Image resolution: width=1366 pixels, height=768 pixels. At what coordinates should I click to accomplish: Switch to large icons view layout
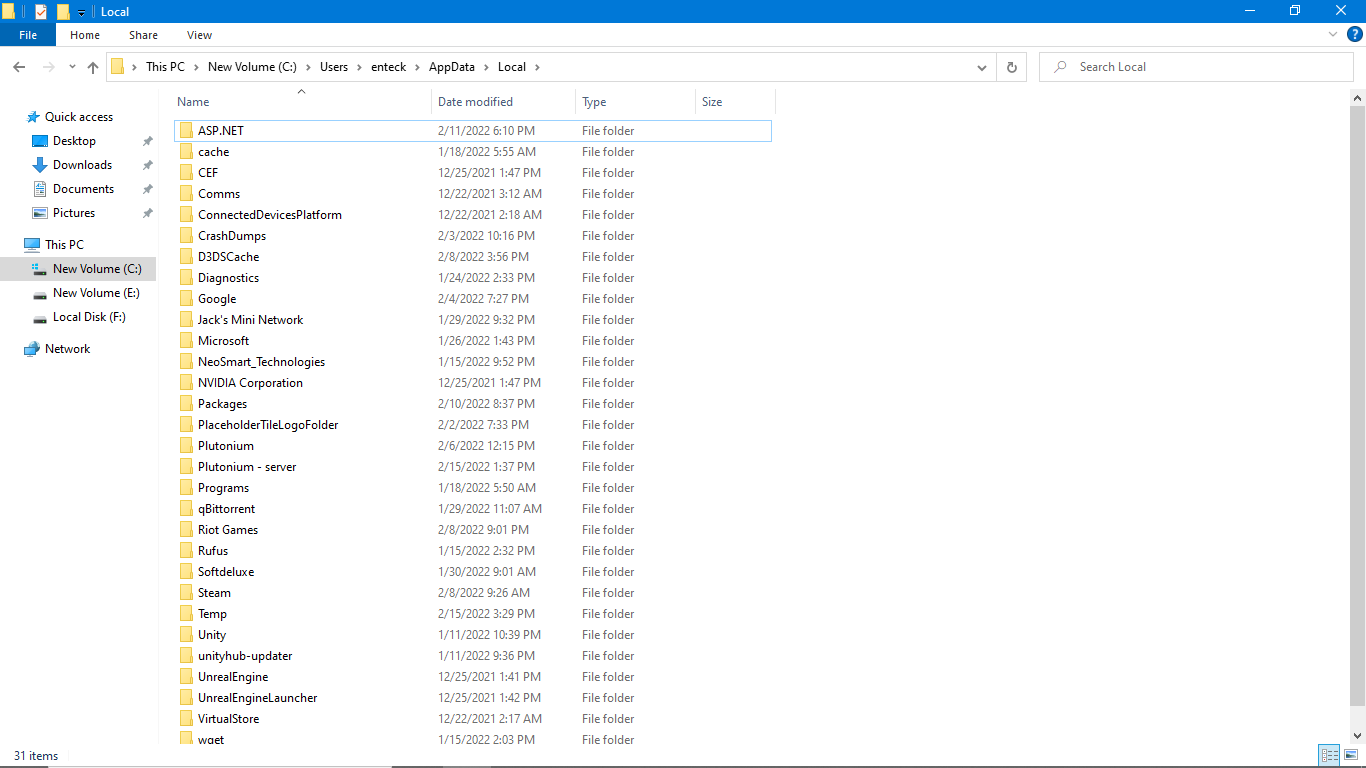[1351, 755]
